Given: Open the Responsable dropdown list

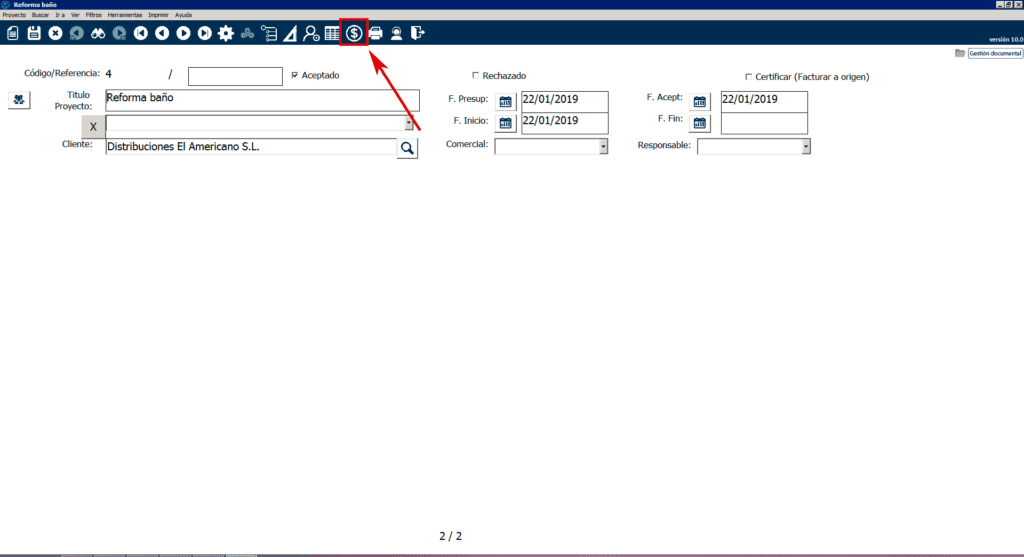Looking at the screenshot, I should click(805, 147).
